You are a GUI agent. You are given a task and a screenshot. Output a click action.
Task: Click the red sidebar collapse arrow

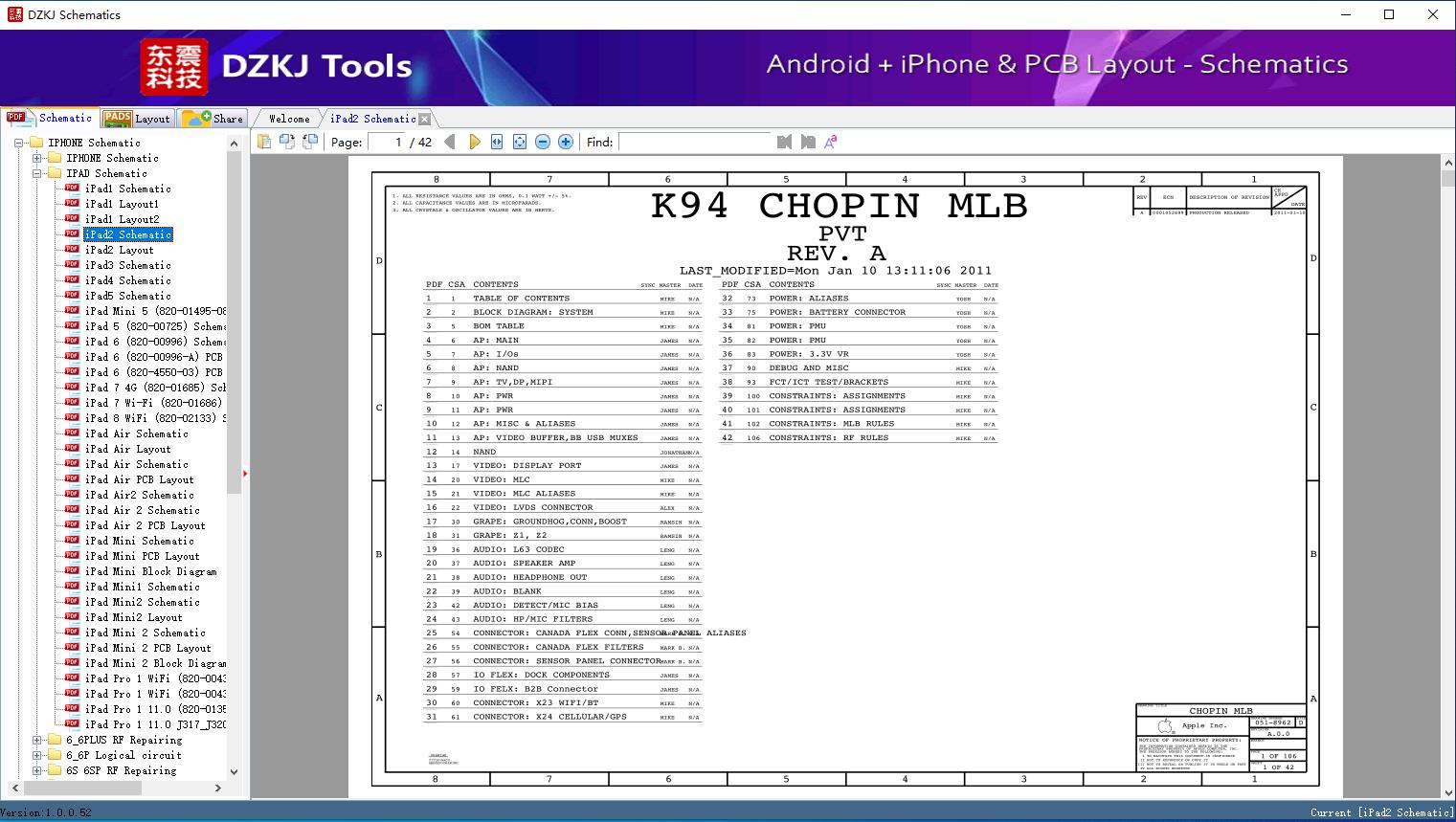coord(245,473)
